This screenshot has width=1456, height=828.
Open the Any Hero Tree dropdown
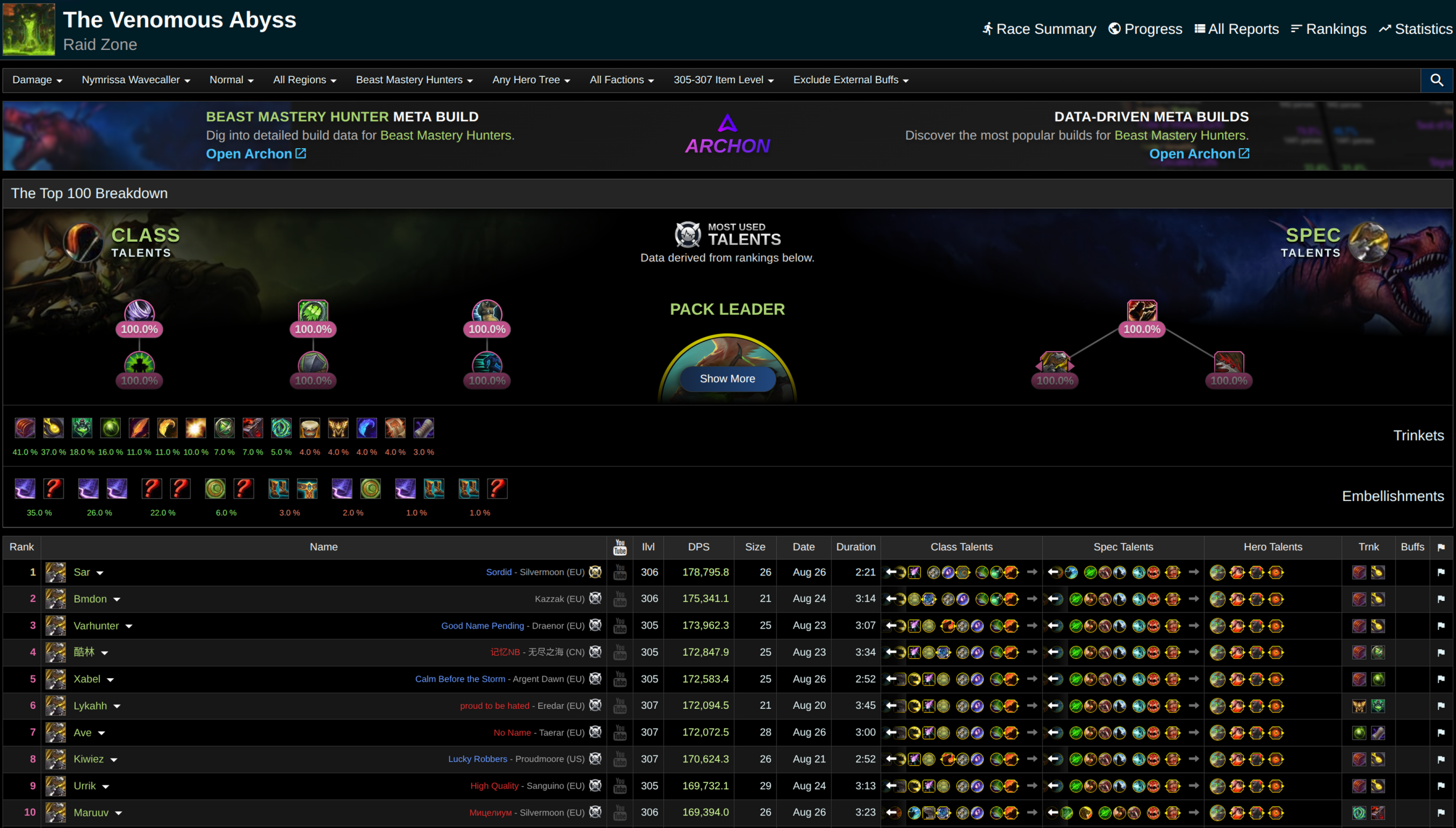pos(531,80)
